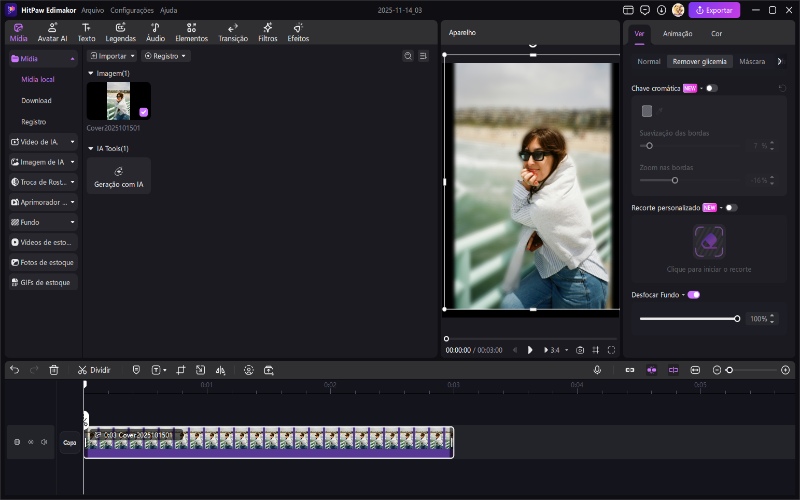Take a snapshot with camera icon in preview

(580, 350)
